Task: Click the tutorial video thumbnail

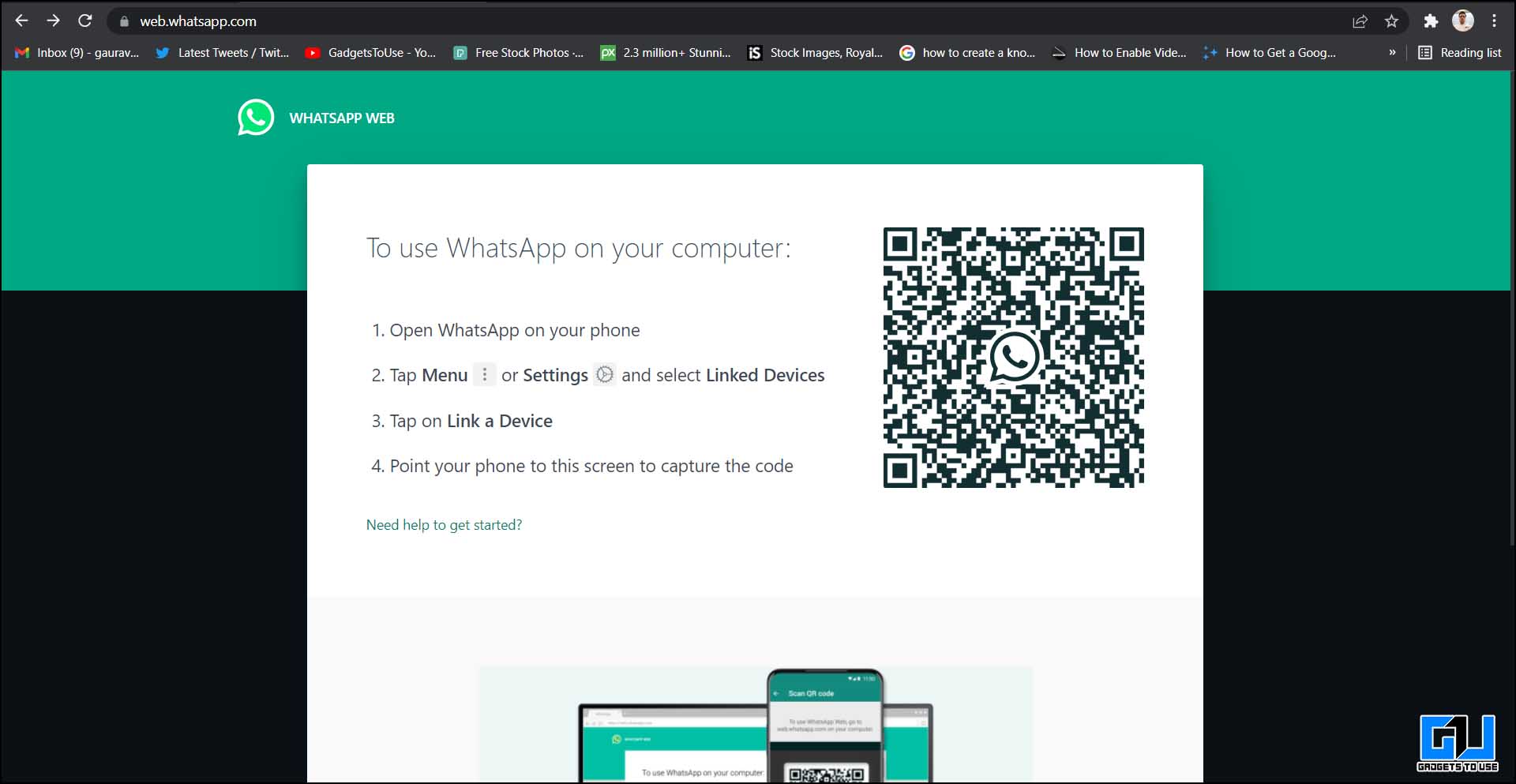Action: pos(756,725)
